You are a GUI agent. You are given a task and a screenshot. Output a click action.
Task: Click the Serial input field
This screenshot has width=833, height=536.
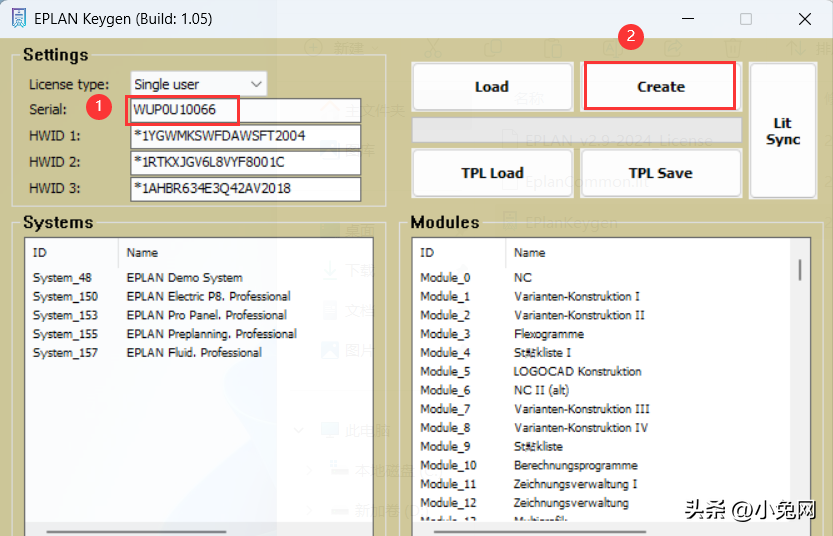point(244,109)
